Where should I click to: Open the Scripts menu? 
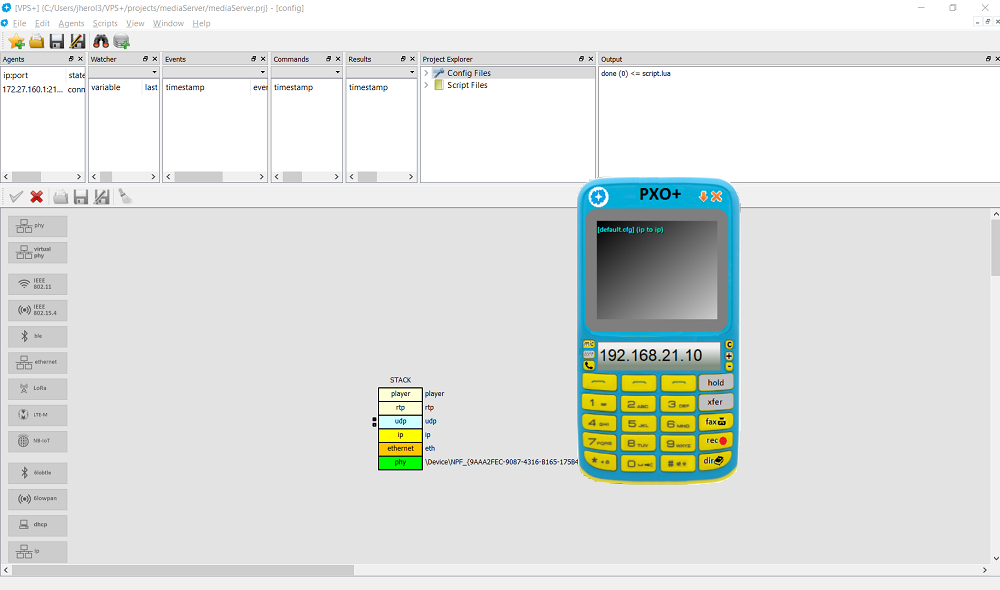coord(105,23)
